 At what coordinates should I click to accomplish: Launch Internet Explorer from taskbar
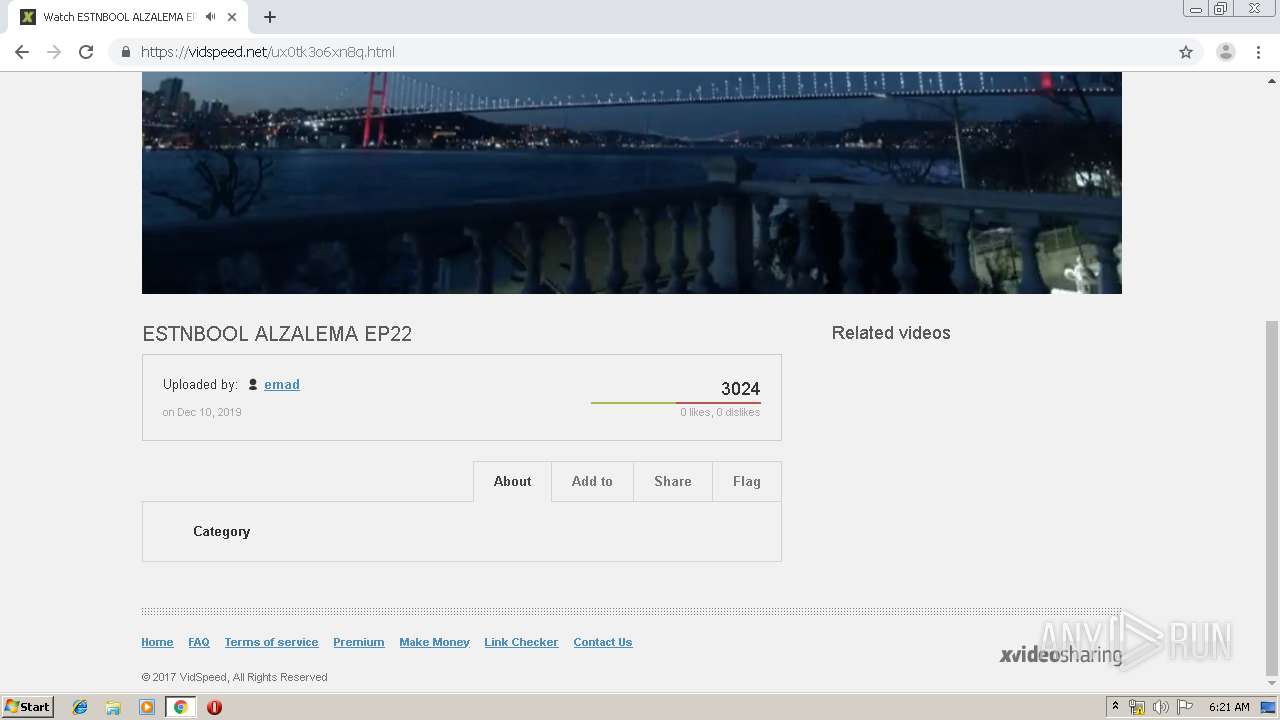pyautogui.click(x=80, y=707)
